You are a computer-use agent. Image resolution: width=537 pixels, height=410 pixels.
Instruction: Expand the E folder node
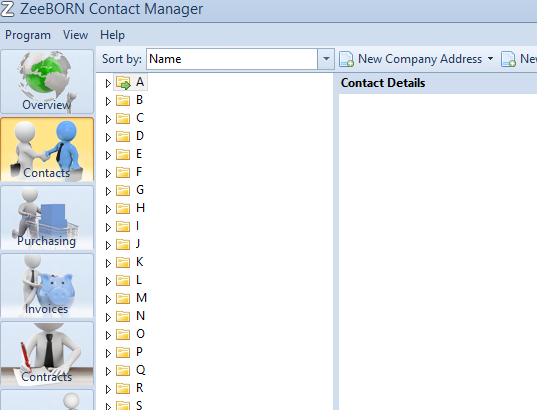[x=108, y=155]
